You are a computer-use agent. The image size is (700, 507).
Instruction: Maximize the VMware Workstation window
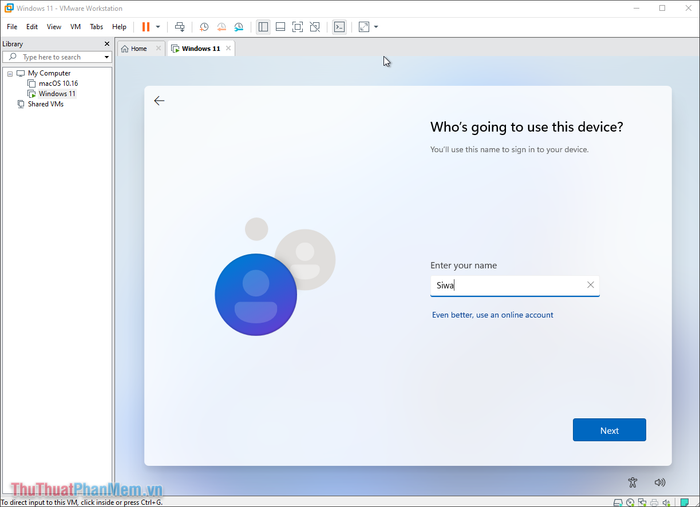click(662, 8)
